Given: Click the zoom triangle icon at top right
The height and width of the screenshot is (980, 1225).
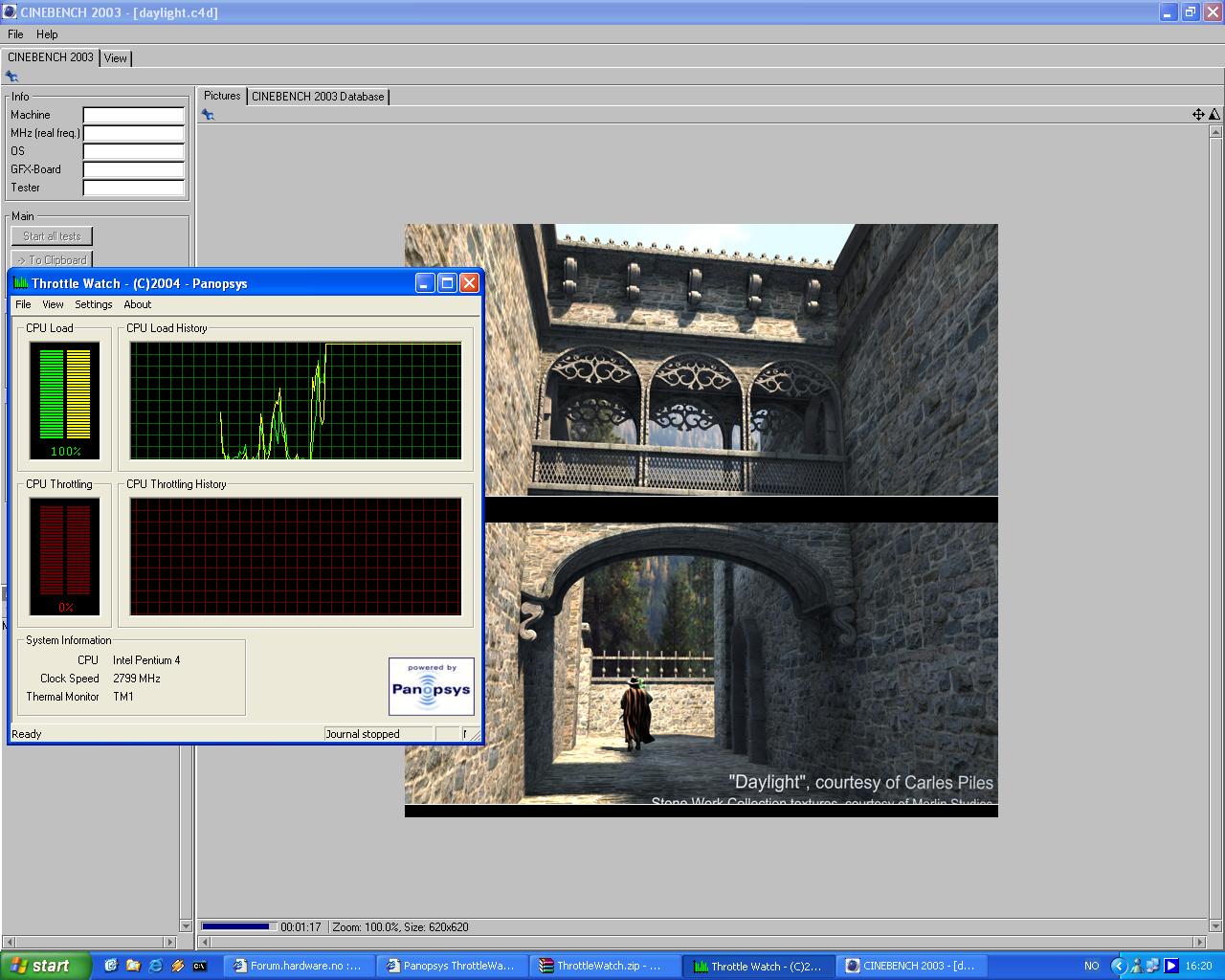Looking at the screenshot, I should tap(1214, 115).
